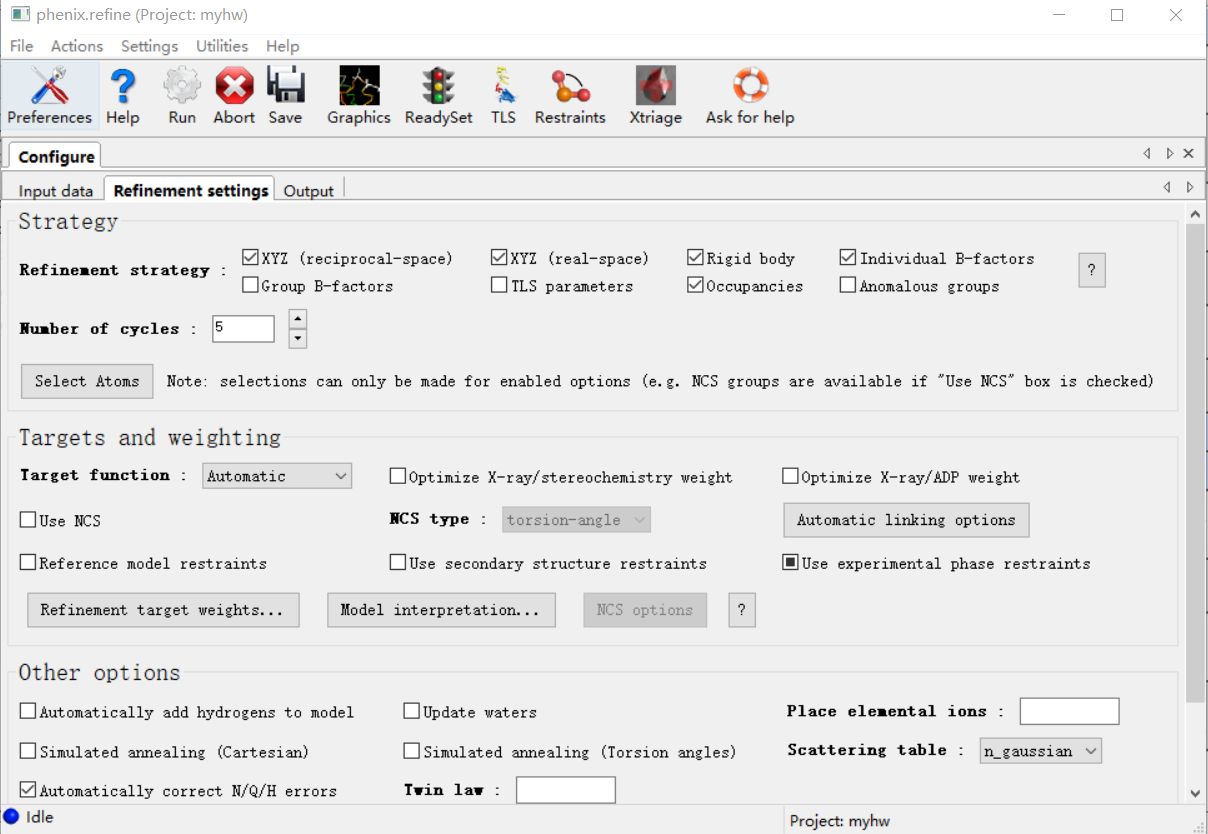Viewport: 1208px width, 834px height.
Task: Click the inner tab strip right arrow
Action: click(x=1190, y=187)
